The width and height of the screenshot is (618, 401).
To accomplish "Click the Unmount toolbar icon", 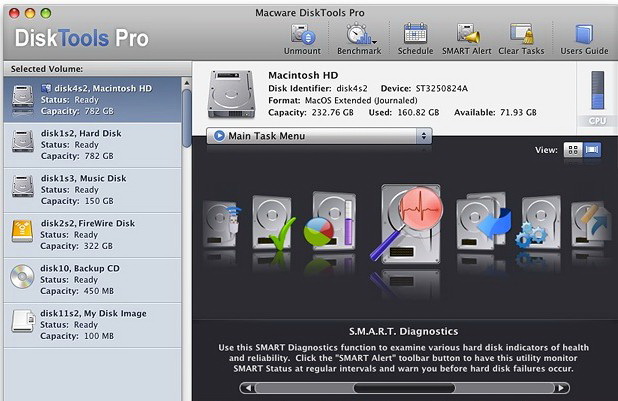I will tap(302, 36).
